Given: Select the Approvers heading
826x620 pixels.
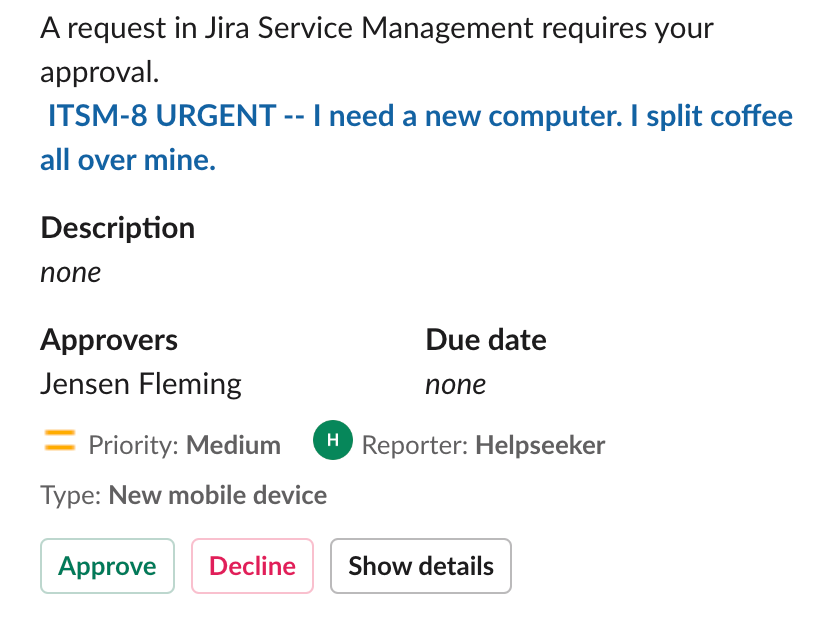Looking at the screenshot, I should 109,339.
